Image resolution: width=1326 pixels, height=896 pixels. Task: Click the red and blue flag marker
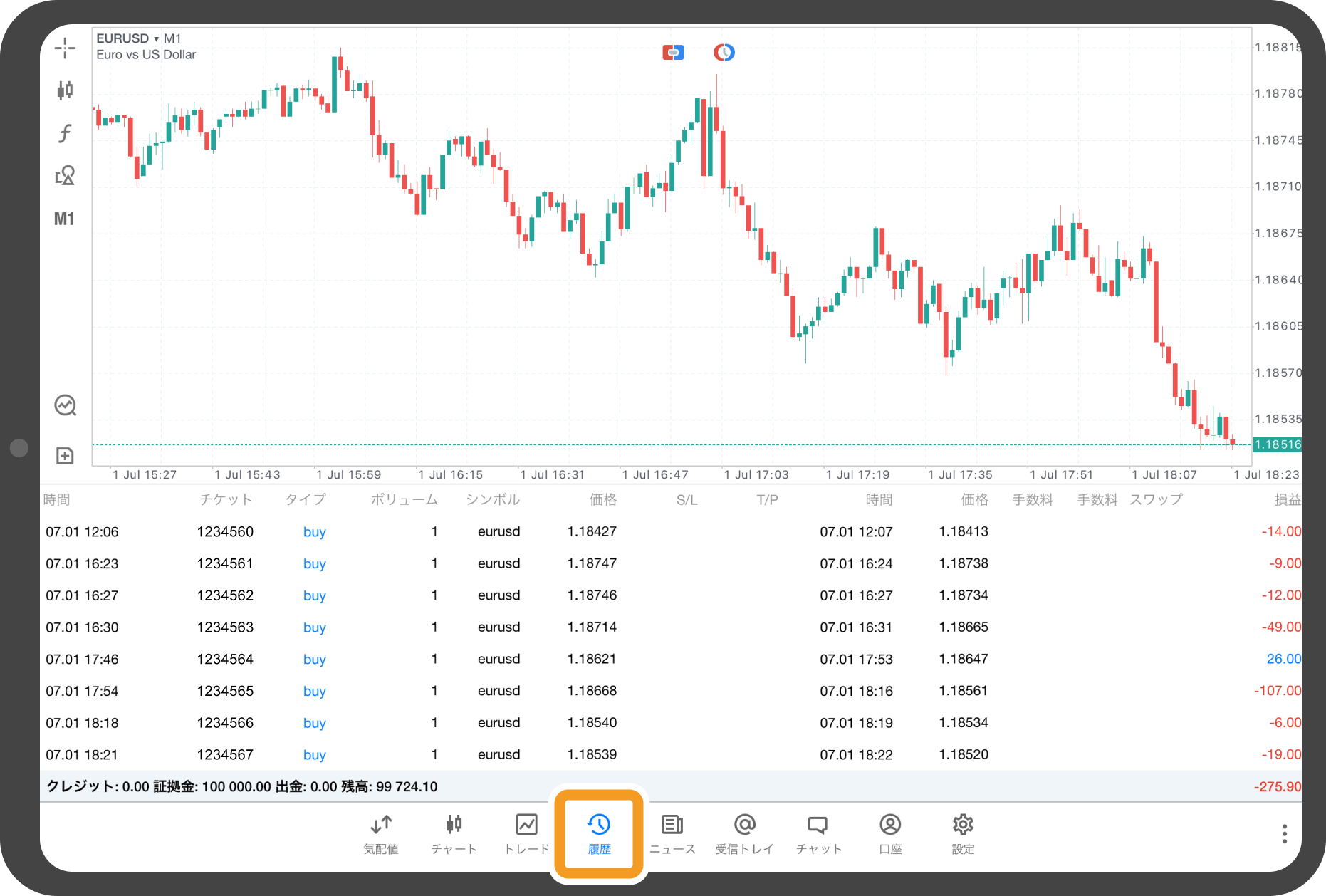pyautogui.click(x=673, y=52)
